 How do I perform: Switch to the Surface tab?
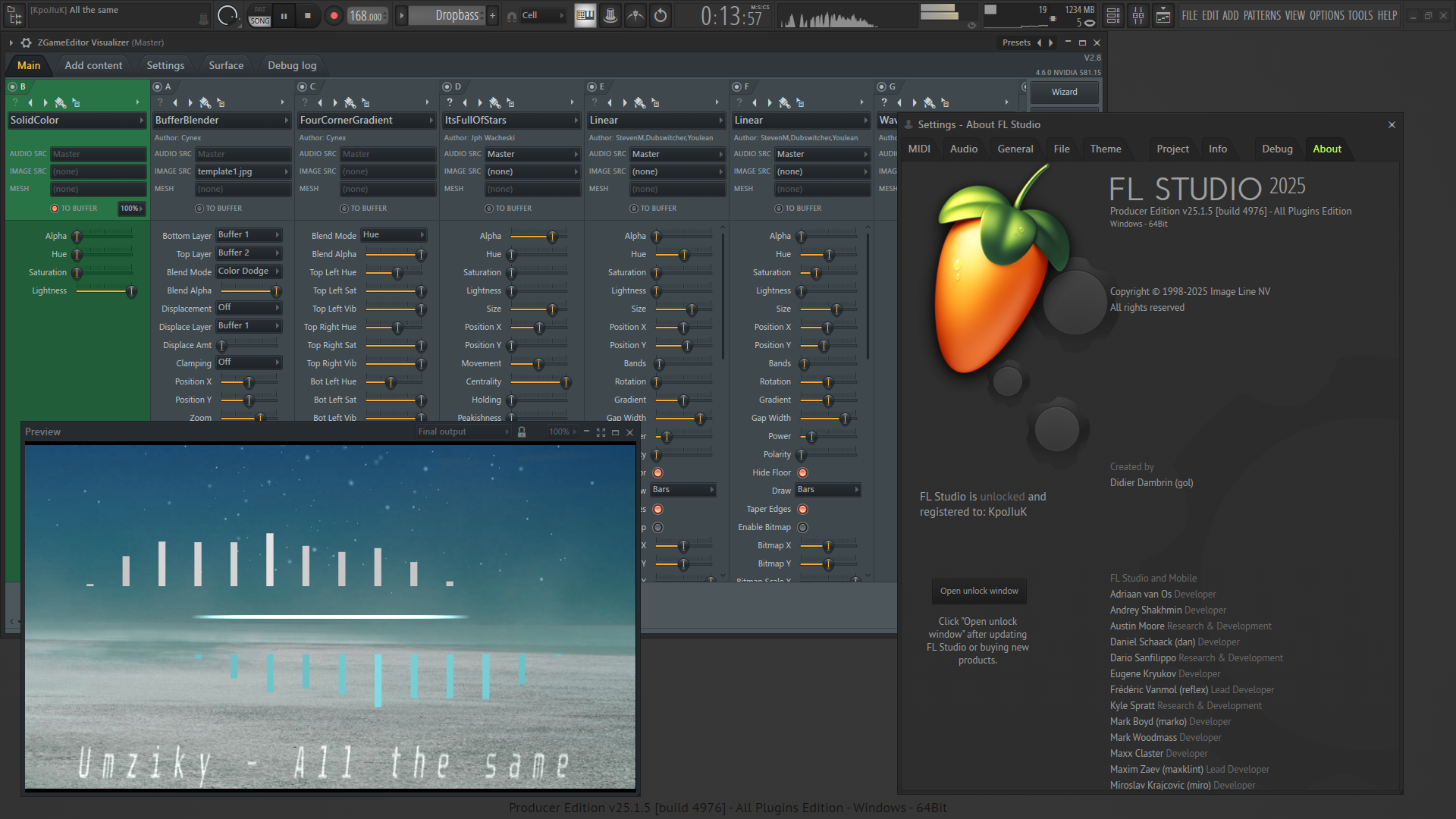coord(226,65)
